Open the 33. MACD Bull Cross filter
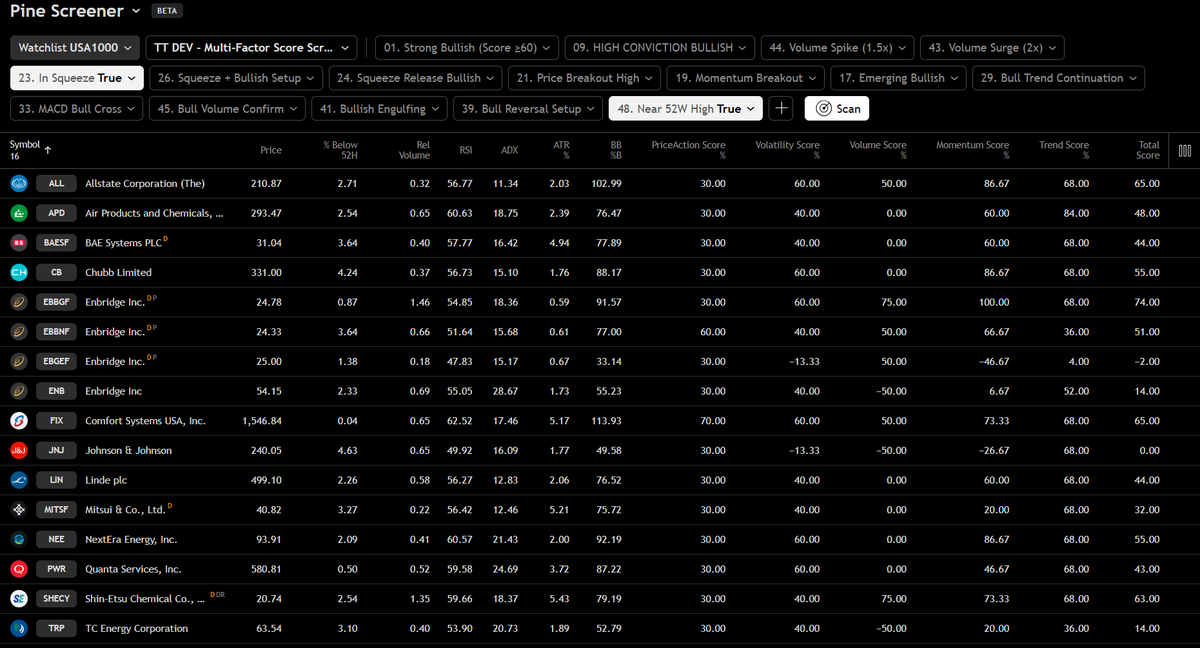The image size is (1200, 648). pyautogui.click(x=77, y=108)
